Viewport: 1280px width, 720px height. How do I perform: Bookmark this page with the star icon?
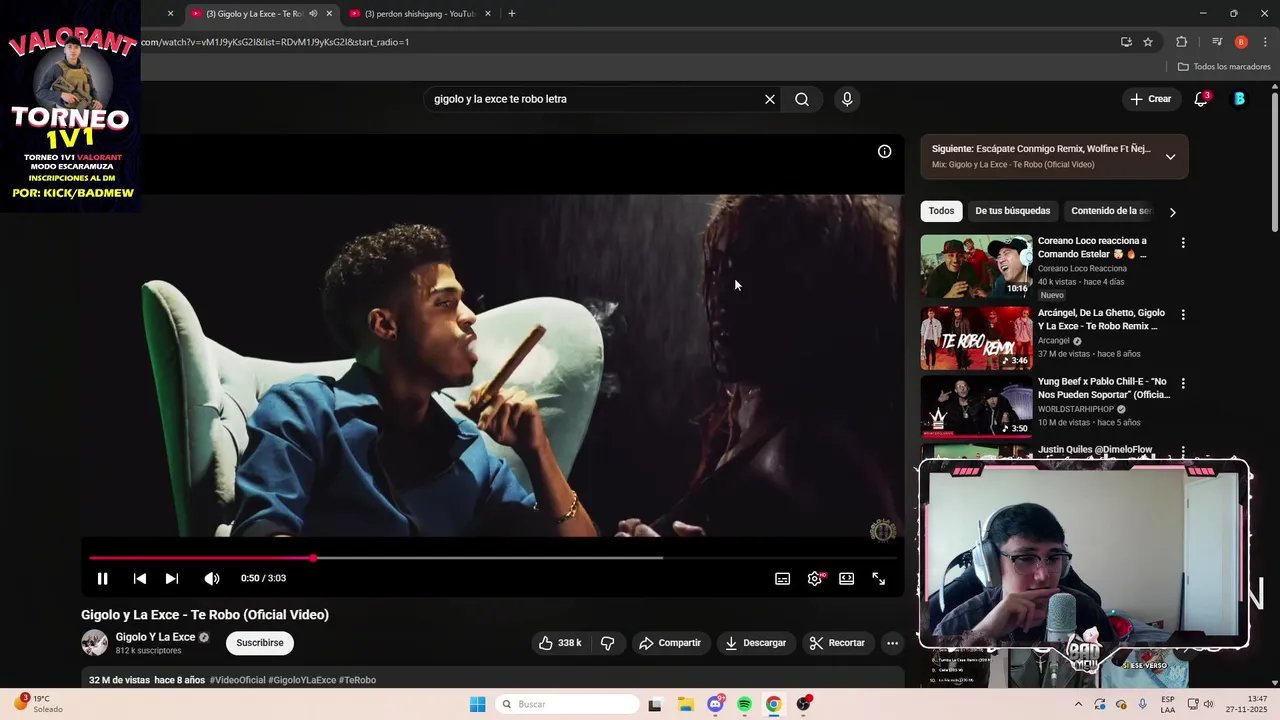click(1148, 42)
